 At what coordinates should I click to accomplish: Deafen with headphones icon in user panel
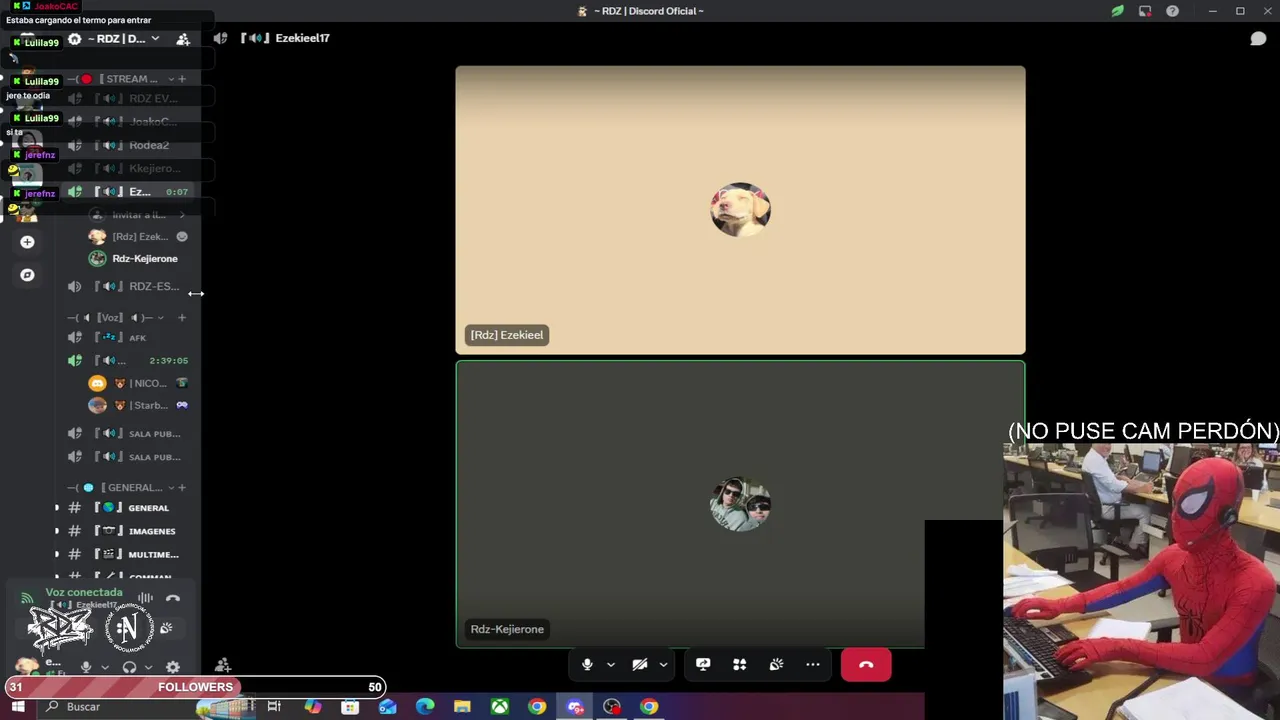tap(129, 667)
